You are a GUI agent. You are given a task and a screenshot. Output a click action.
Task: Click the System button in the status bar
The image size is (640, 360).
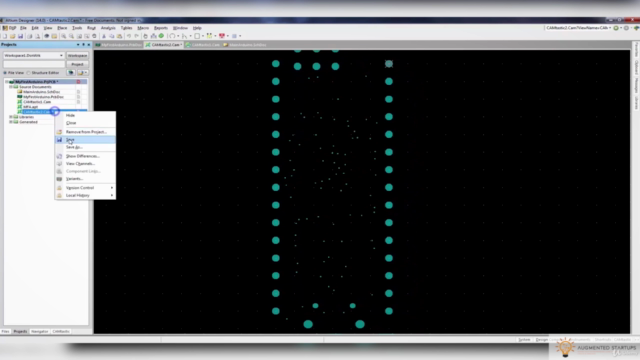(x=524, y=340)
